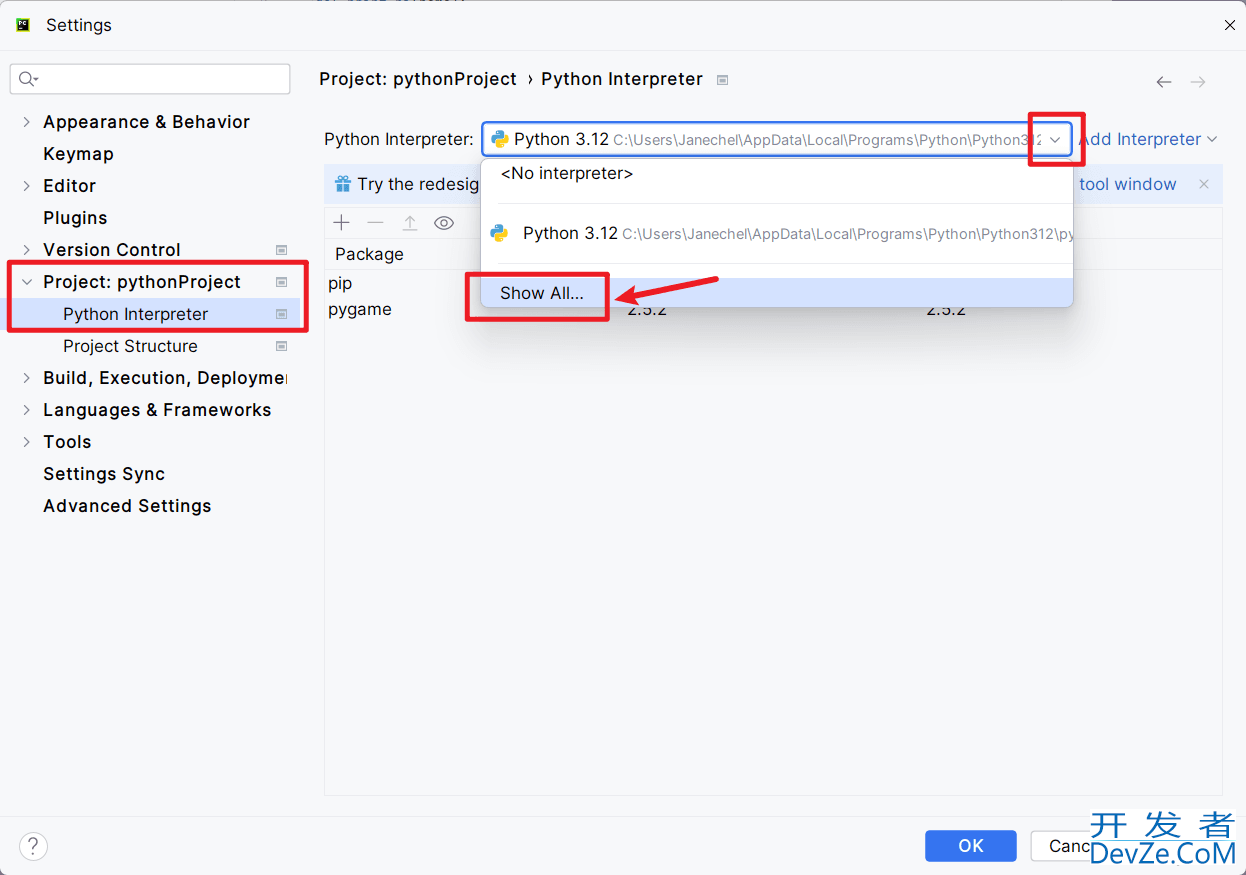
Task: Click the Project: pythonProject breadcrumb
Action: (418, 79)
